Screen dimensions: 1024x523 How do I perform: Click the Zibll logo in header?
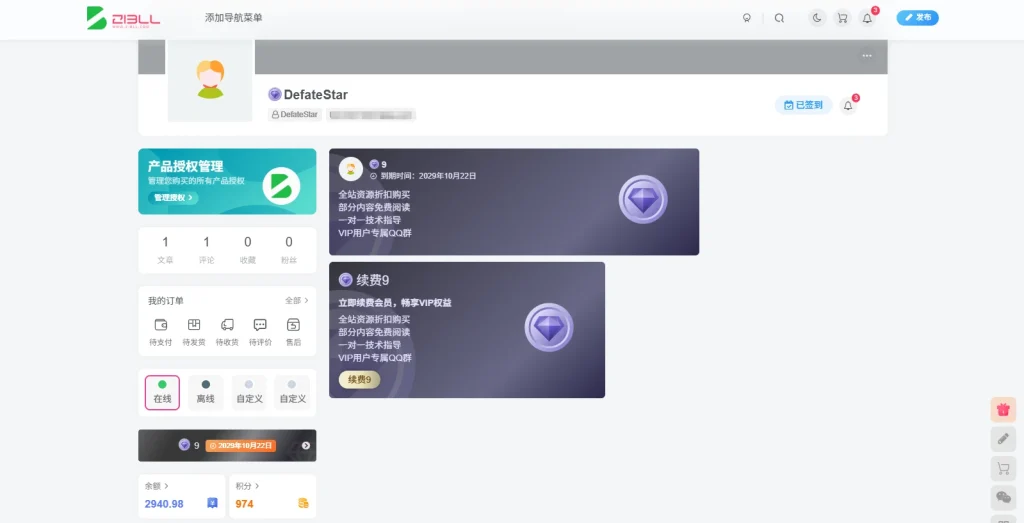pos(122,18)
